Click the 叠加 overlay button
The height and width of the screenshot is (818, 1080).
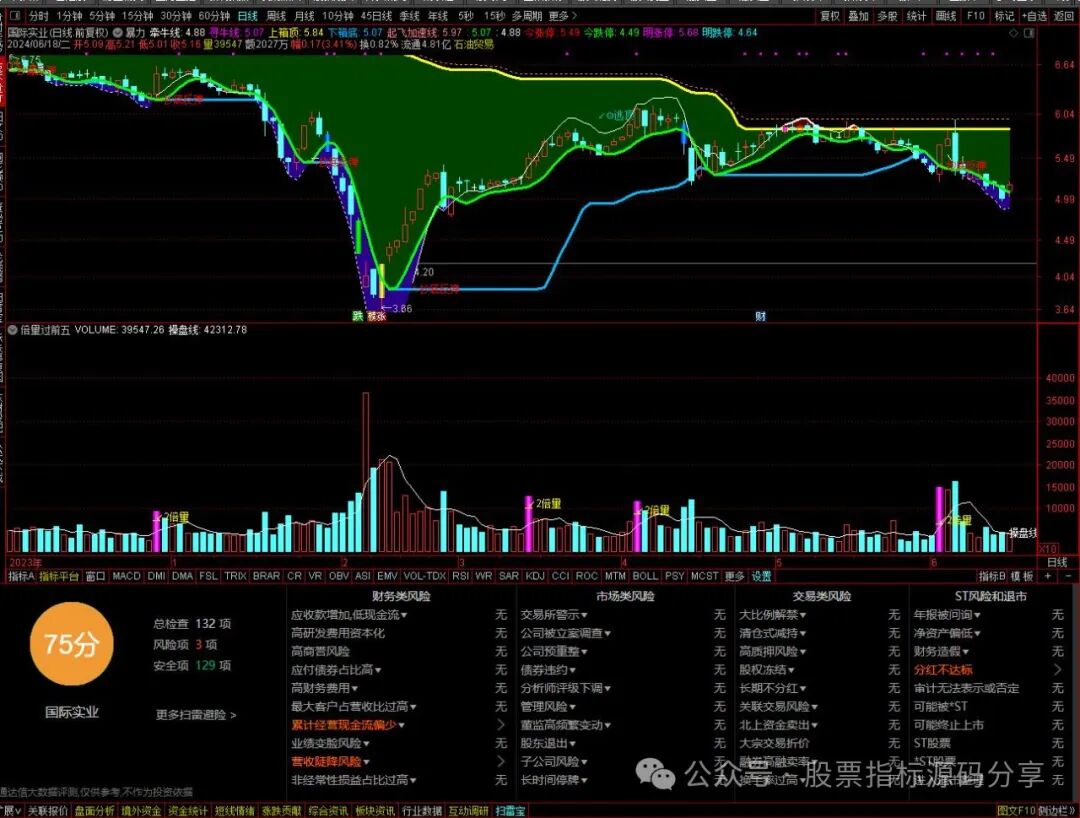coord(858,15)
